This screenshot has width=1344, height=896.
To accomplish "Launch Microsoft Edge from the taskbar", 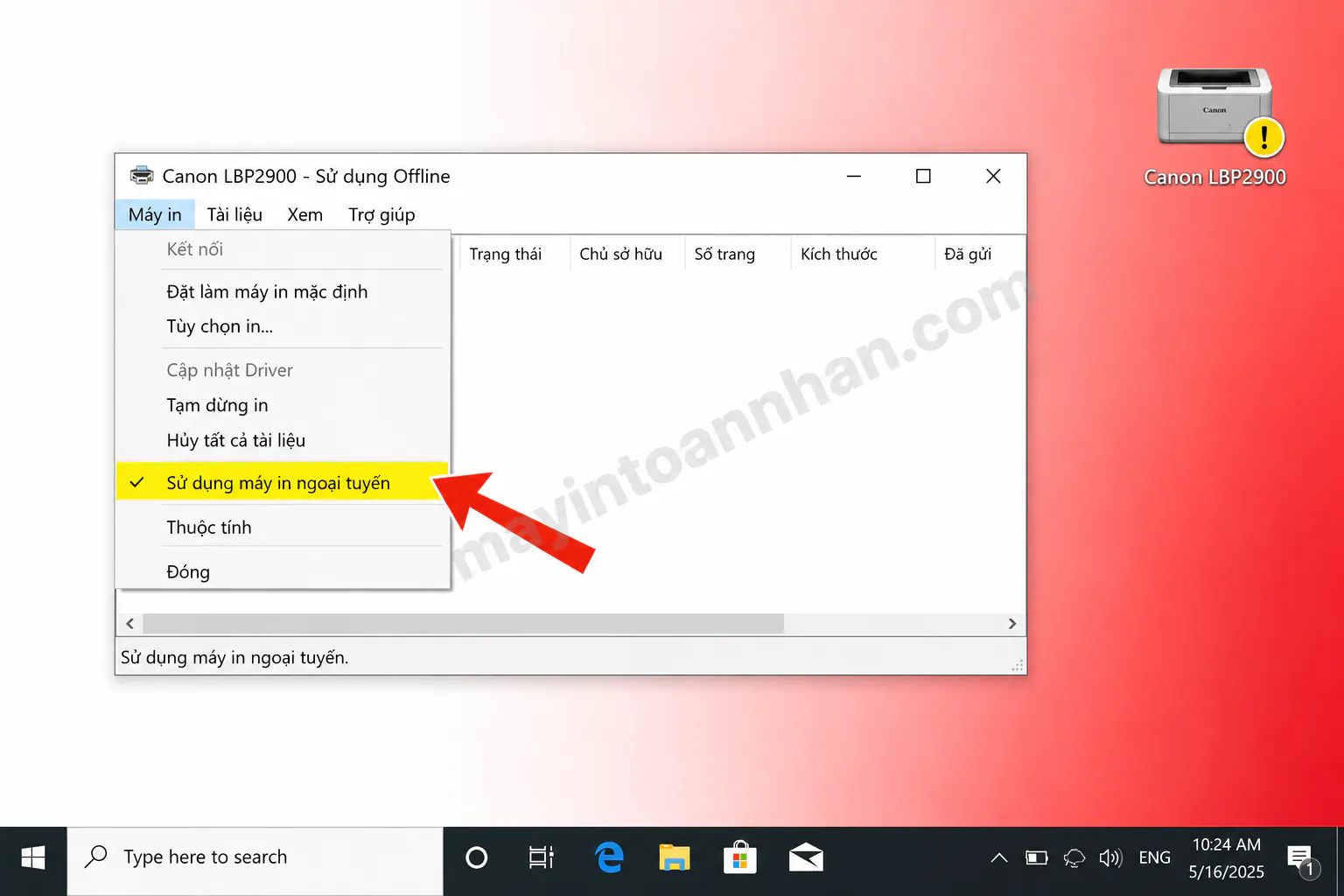I will tap(609, 857).
